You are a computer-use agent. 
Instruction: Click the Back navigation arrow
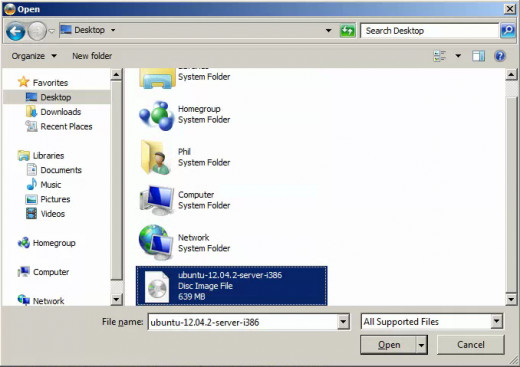point(15,31)
